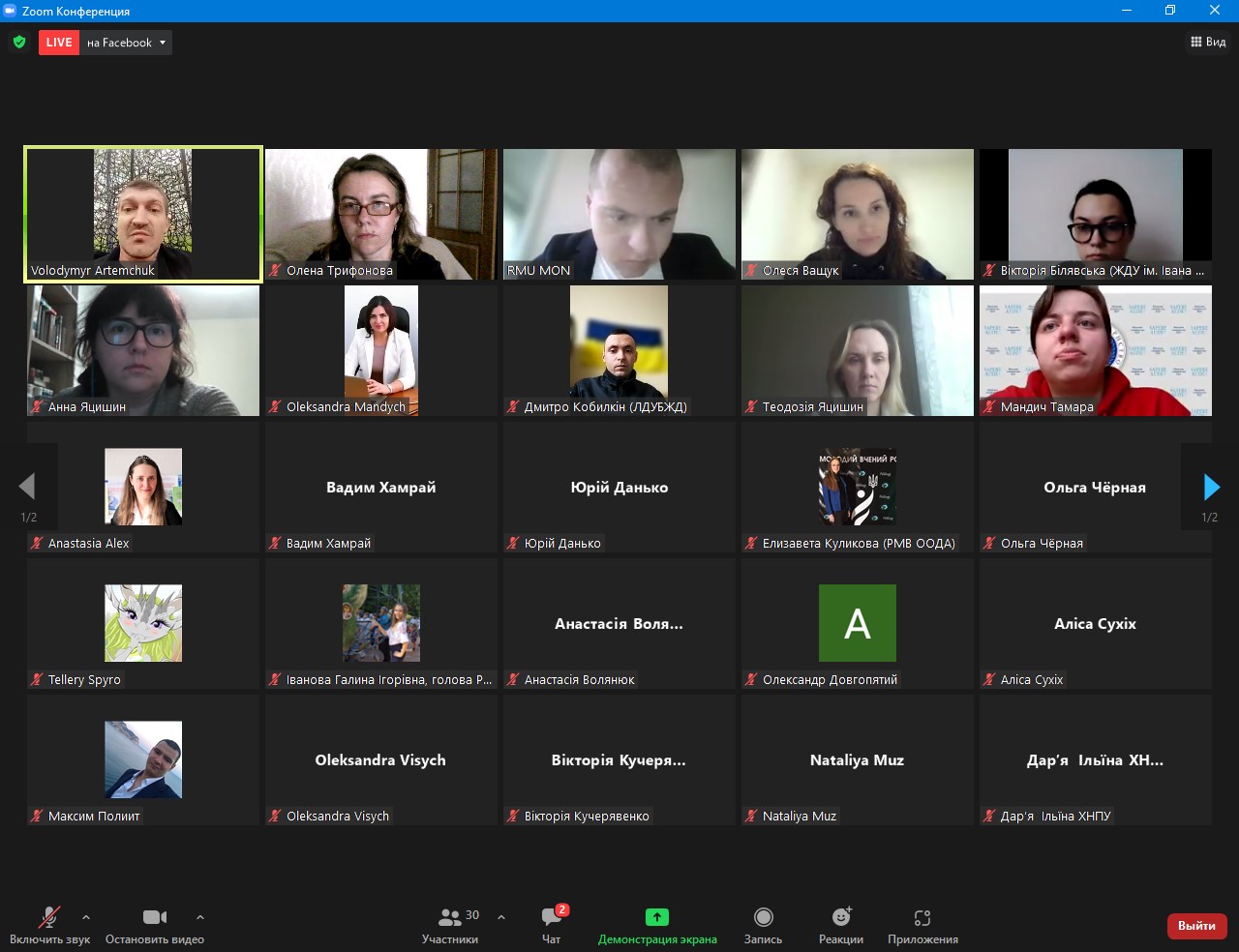Open the Вид view layout menu
Screen dimensions: 1239x952
click(1208, 43)
